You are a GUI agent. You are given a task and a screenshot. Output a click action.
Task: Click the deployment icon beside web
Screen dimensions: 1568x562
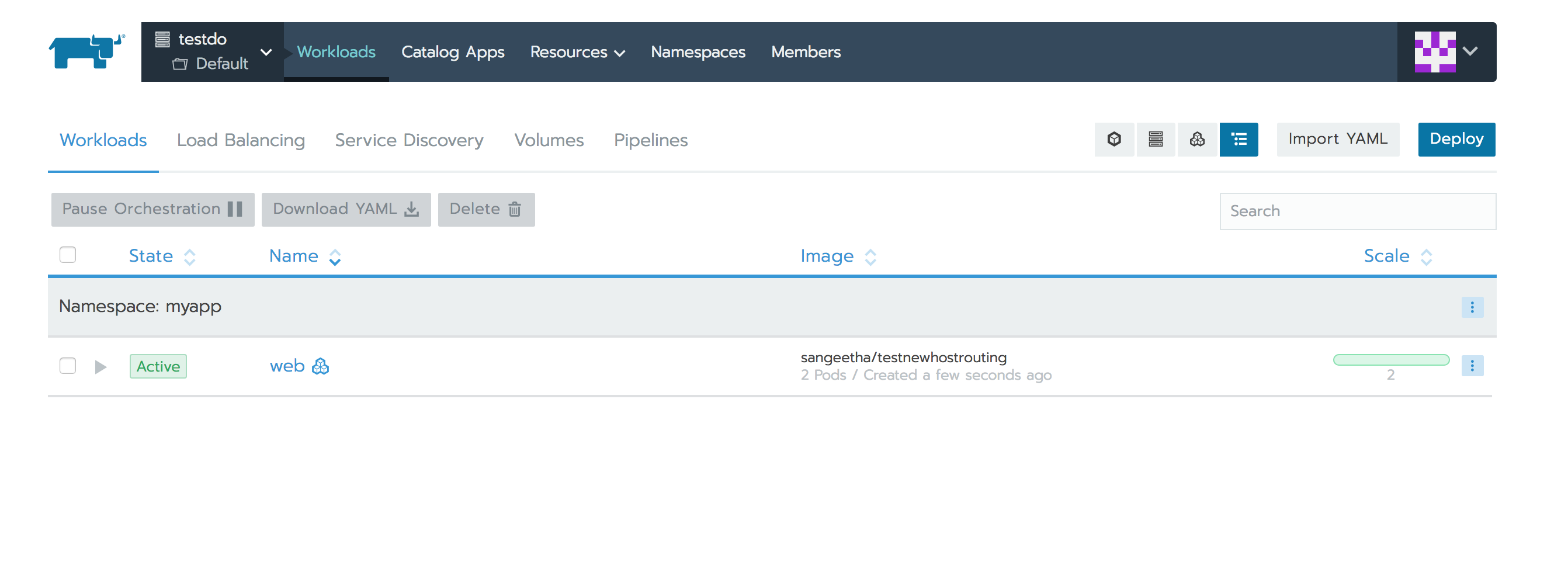pos(320,366)
